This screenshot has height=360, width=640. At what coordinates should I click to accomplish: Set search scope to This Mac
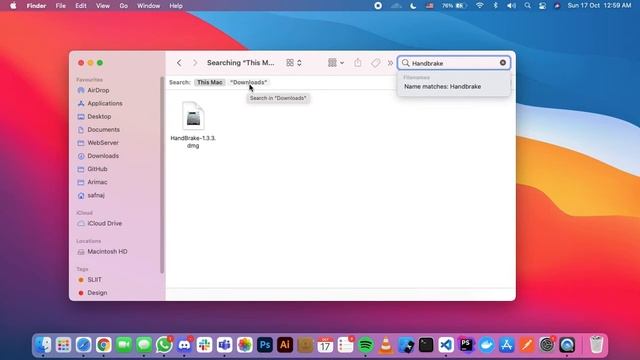point(210,82)
